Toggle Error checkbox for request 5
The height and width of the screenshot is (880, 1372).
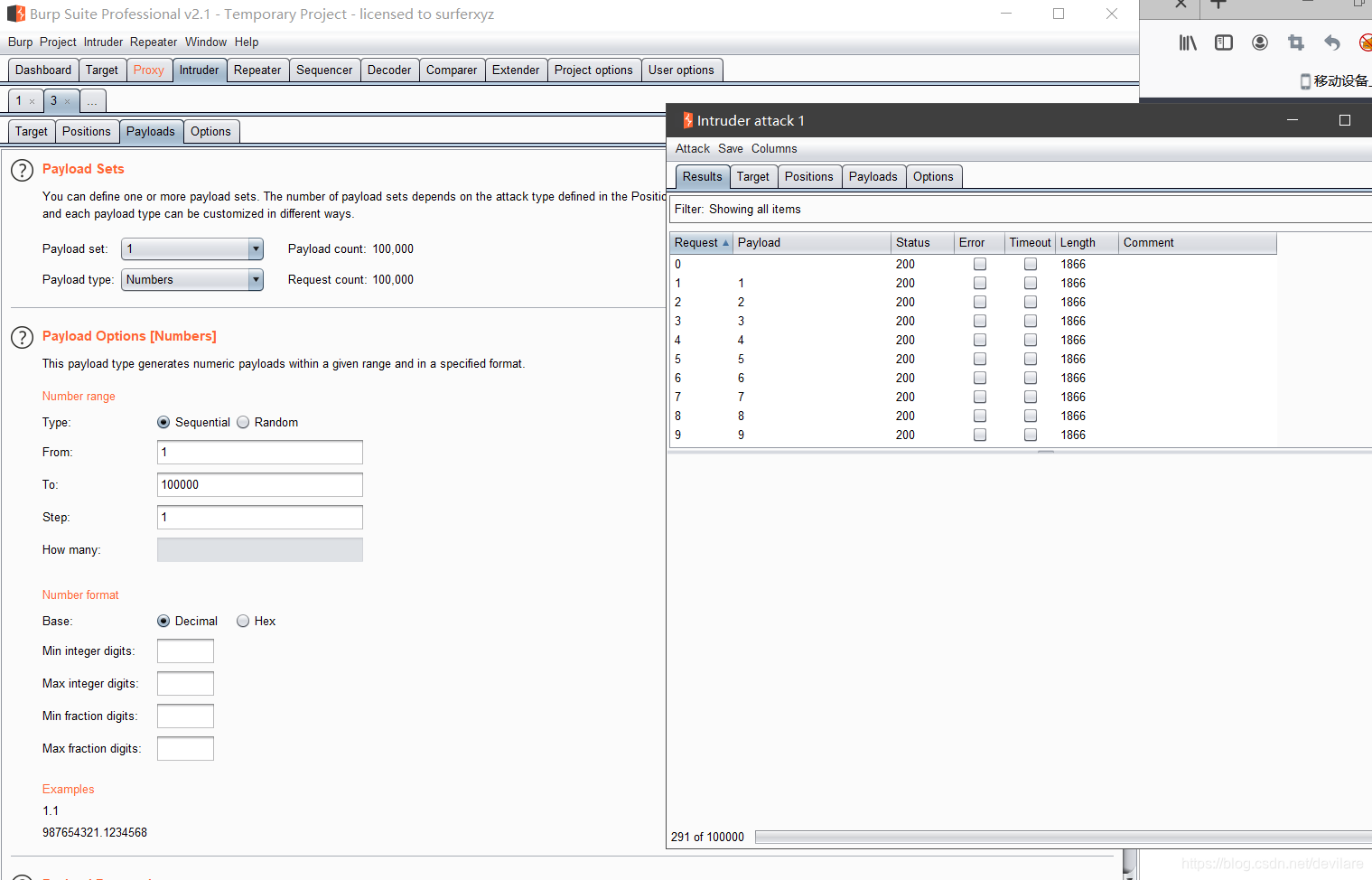(x=980, y=360)
